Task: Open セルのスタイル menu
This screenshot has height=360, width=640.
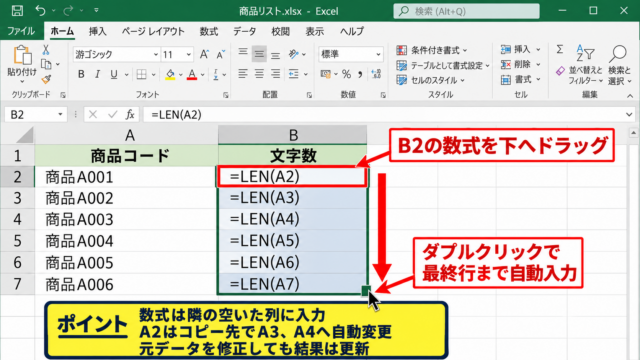Action: pos(431,80)
